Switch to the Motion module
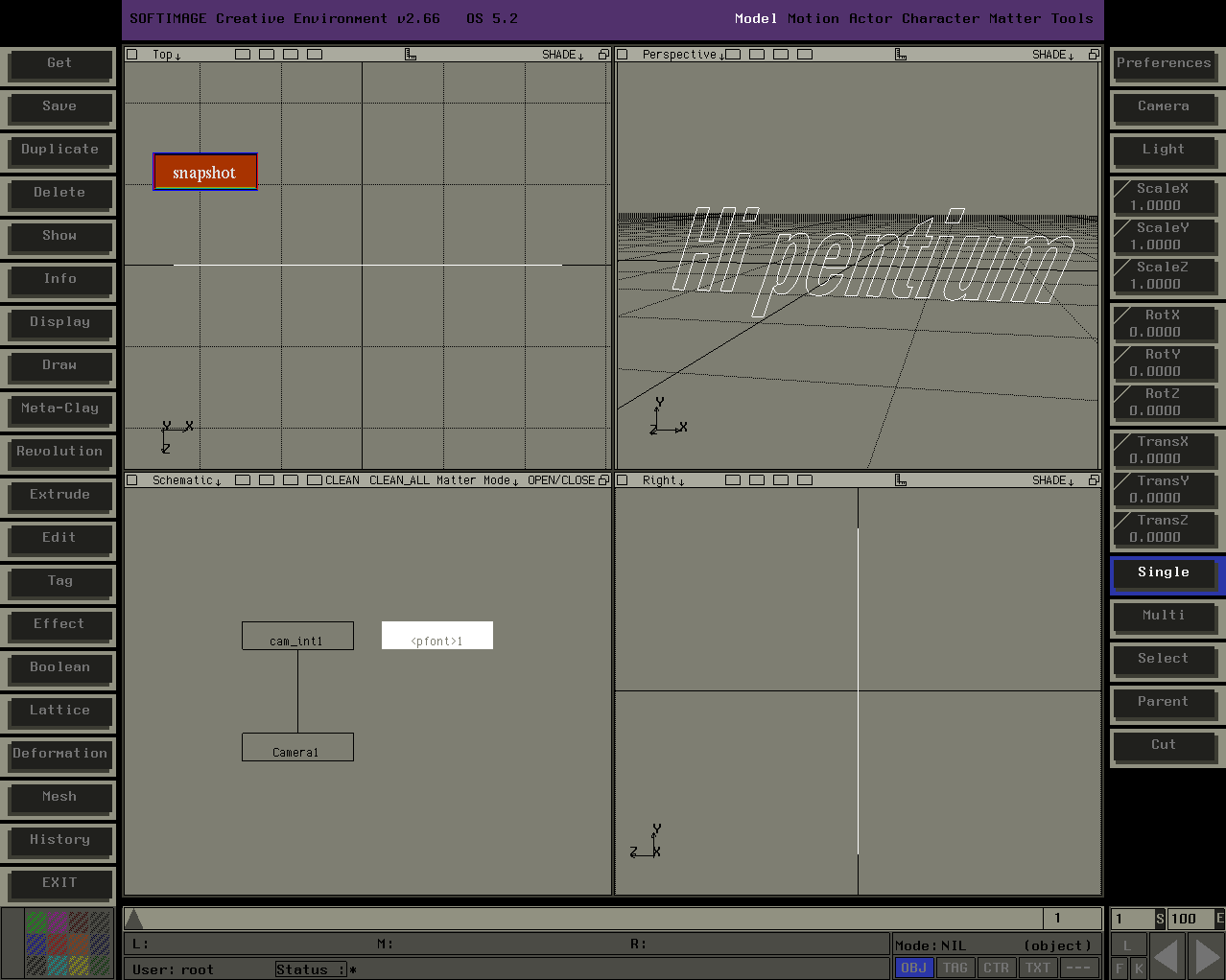The height and width of the screenshot is (980, 1226). (813, 18)
